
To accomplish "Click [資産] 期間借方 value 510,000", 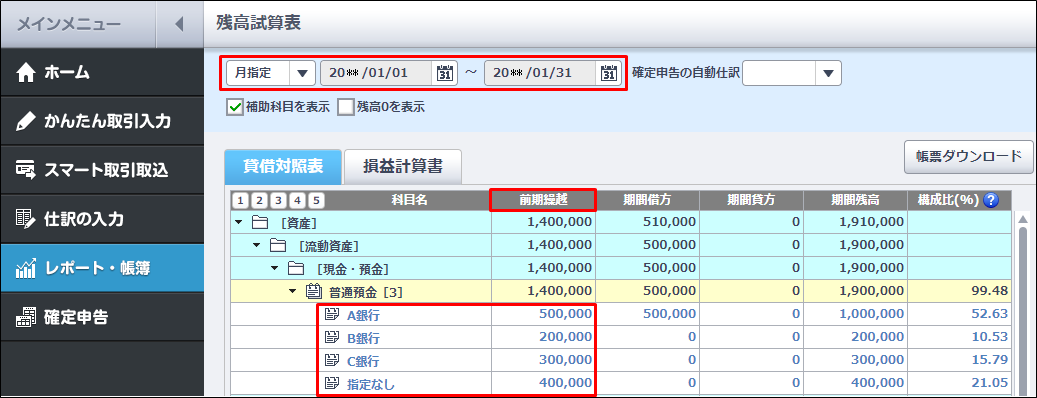I will tap(669, 223).
